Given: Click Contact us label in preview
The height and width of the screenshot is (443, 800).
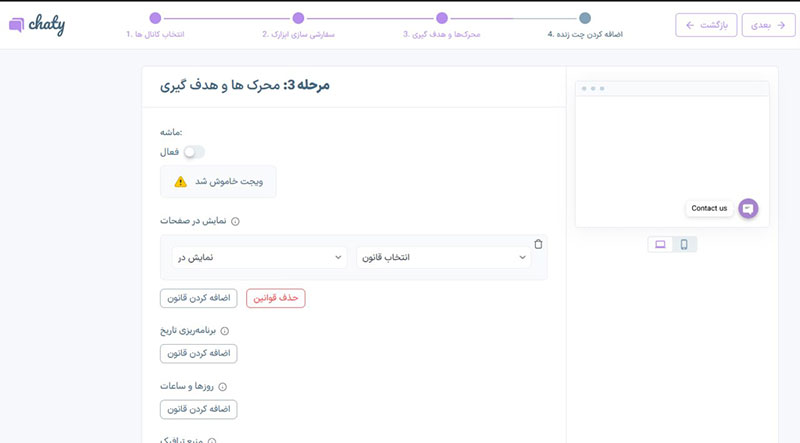Looking at the screenshot, I should coord(709,208).
